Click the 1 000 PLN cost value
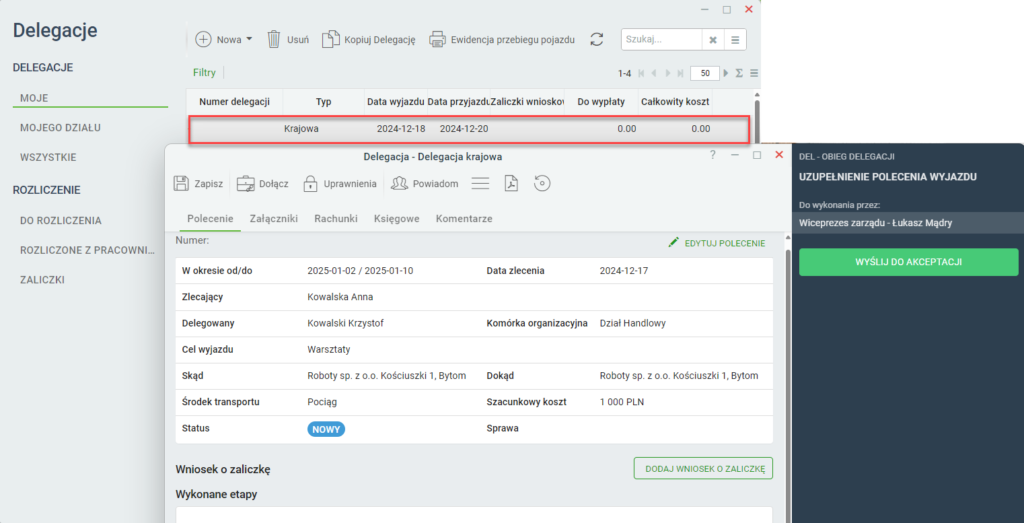 point(622,402)
